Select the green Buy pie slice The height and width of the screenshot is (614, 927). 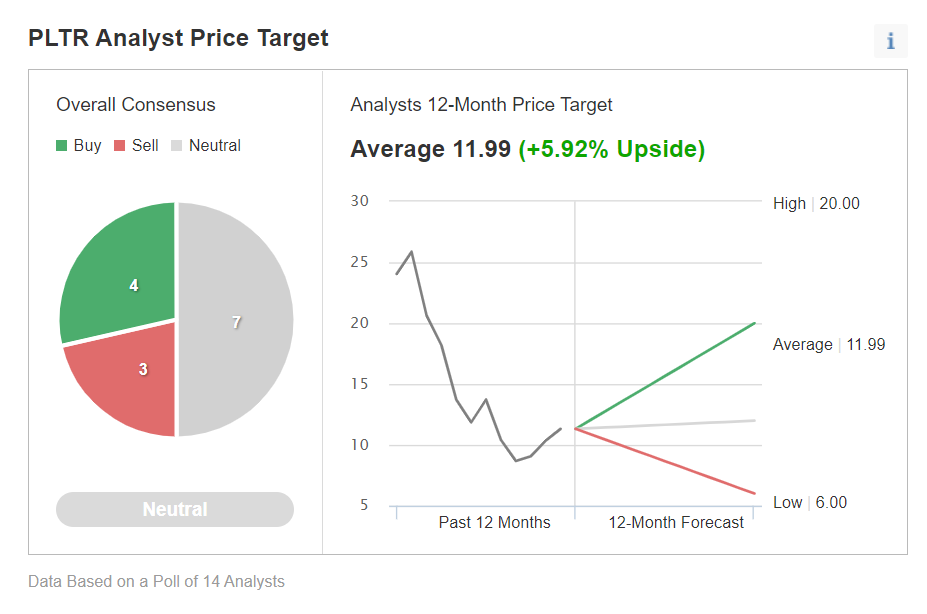(120, 275)
